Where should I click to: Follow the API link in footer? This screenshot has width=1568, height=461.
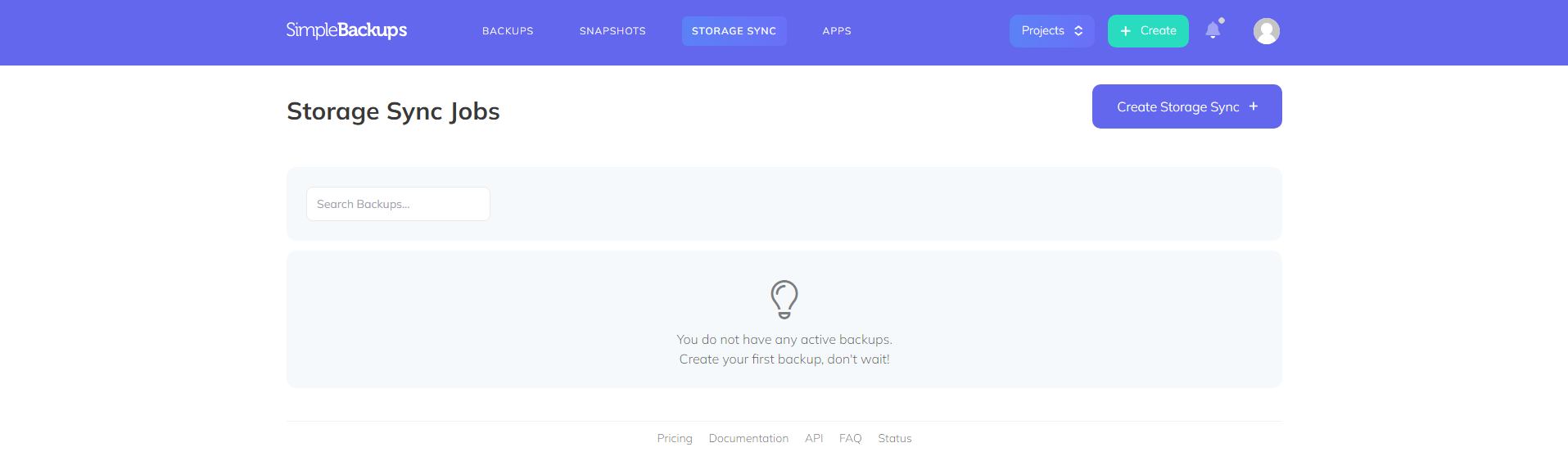tap(814, 438)
